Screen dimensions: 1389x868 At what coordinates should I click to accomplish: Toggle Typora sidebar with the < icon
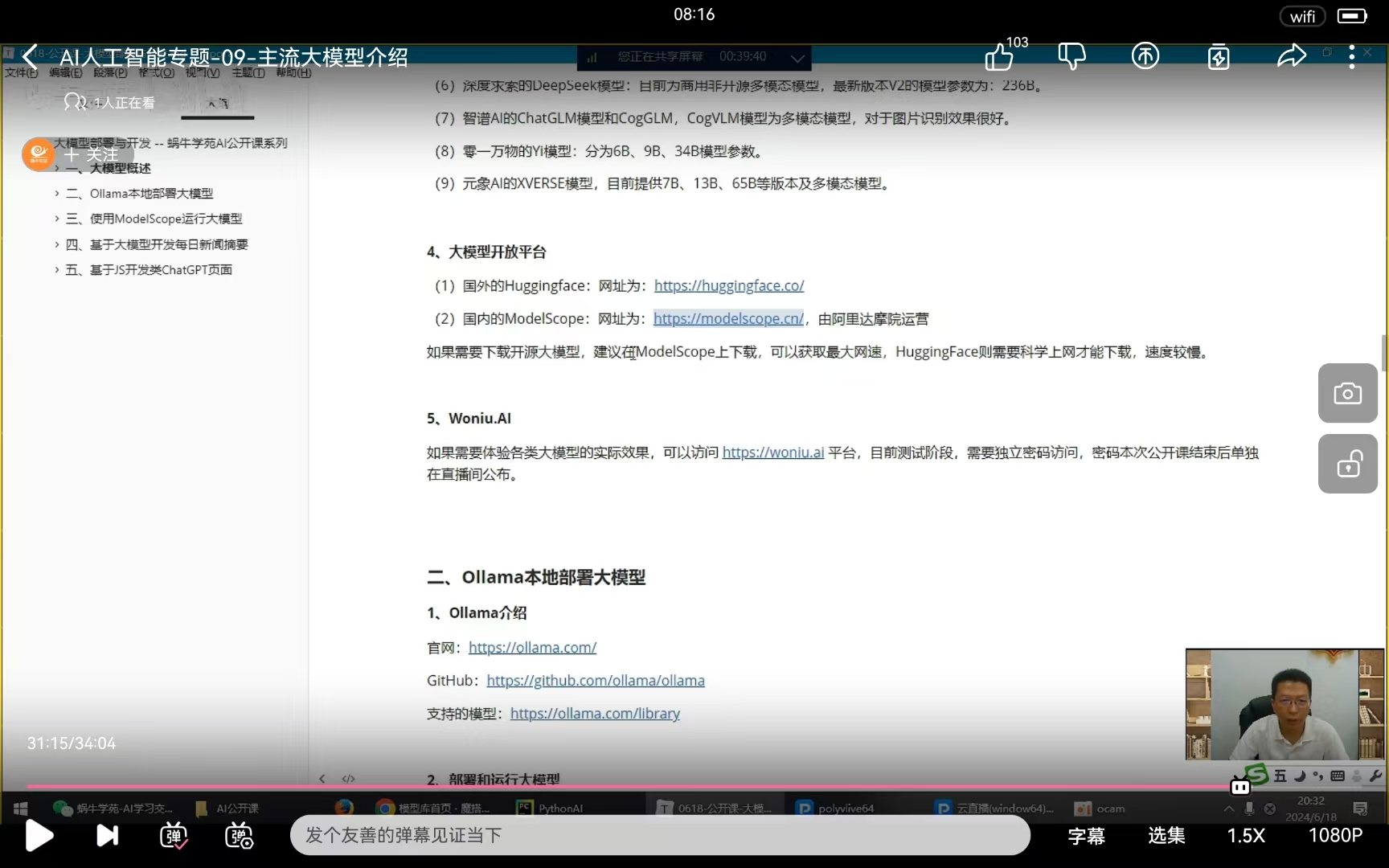pyautogui.click(x=322, y=779)
